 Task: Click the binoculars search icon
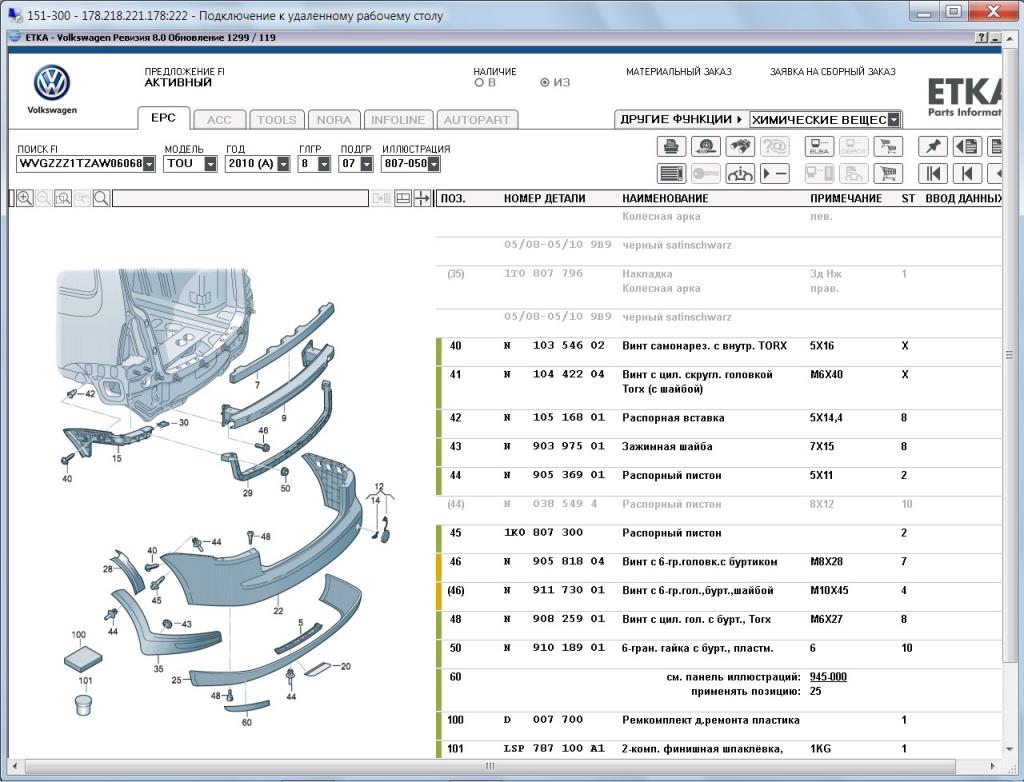pos(740,146)
